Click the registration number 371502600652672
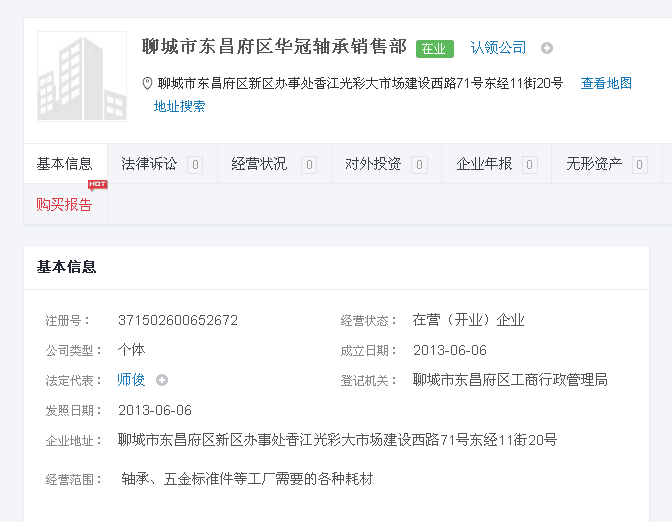Image resolution: width=672 pixels, height=522 pixels. (178, 320)
